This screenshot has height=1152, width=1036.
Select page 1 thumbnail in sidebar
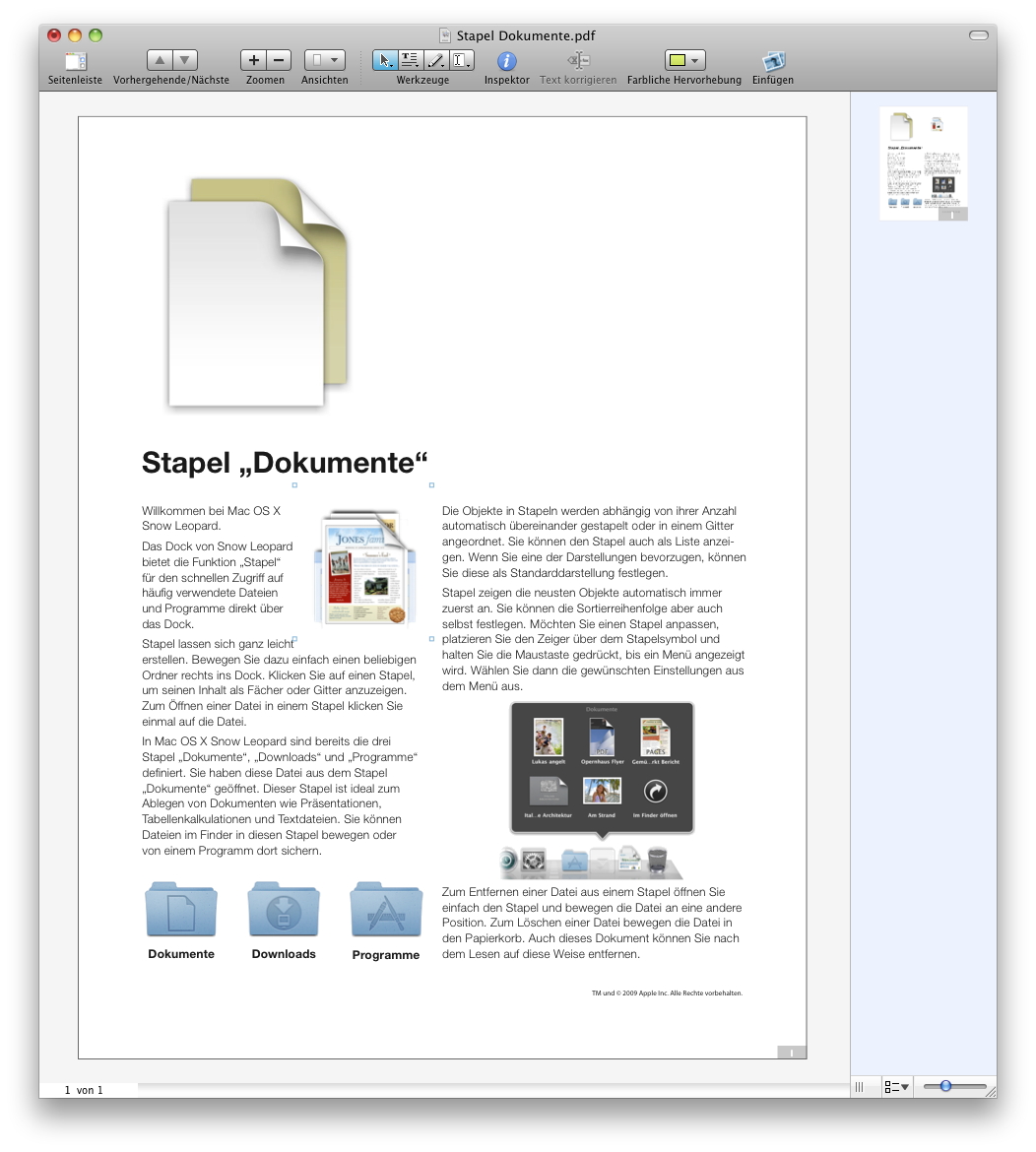click(924, 163)
